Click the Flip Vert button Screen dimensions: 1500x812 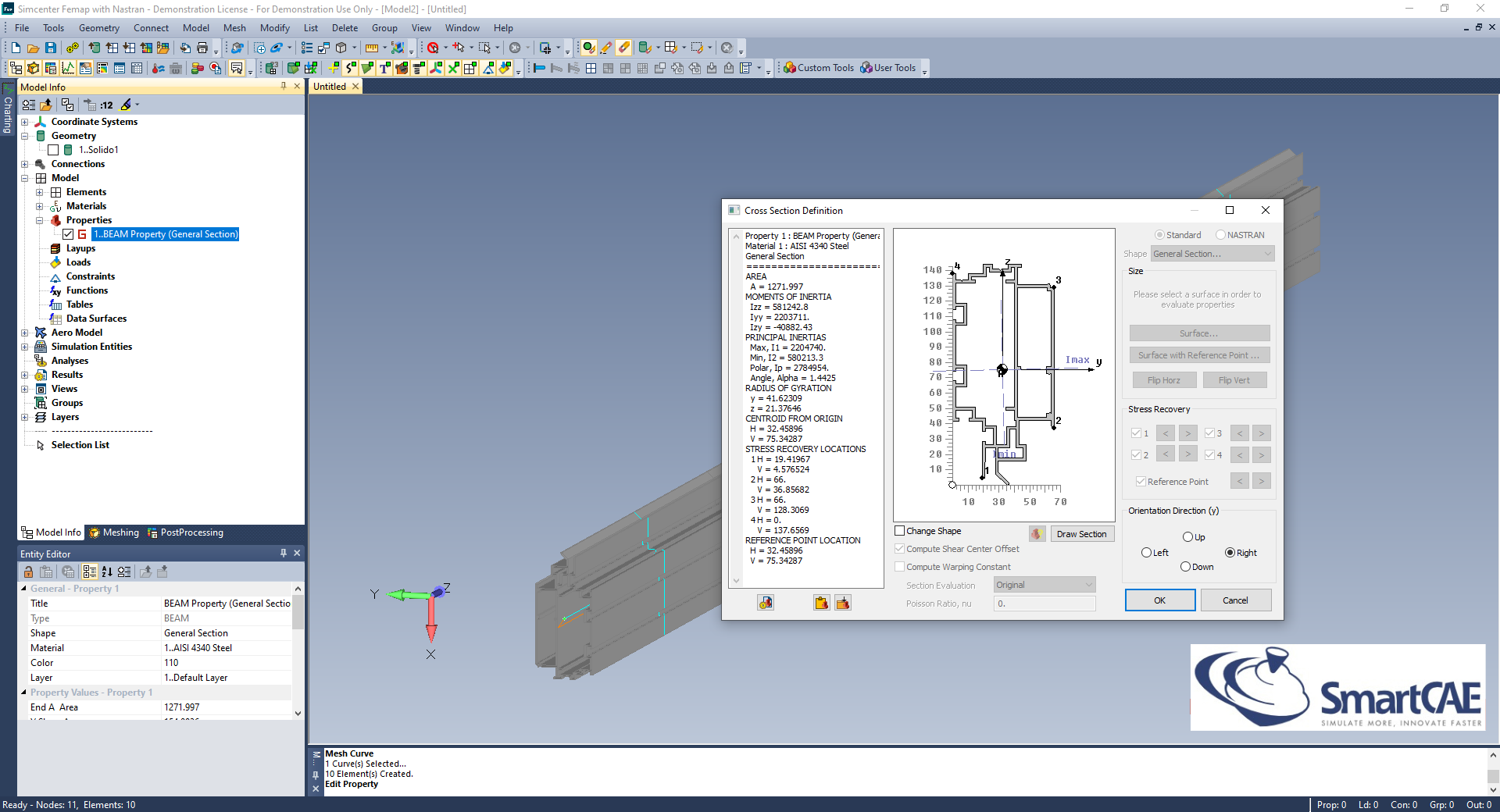[1234, 380]
